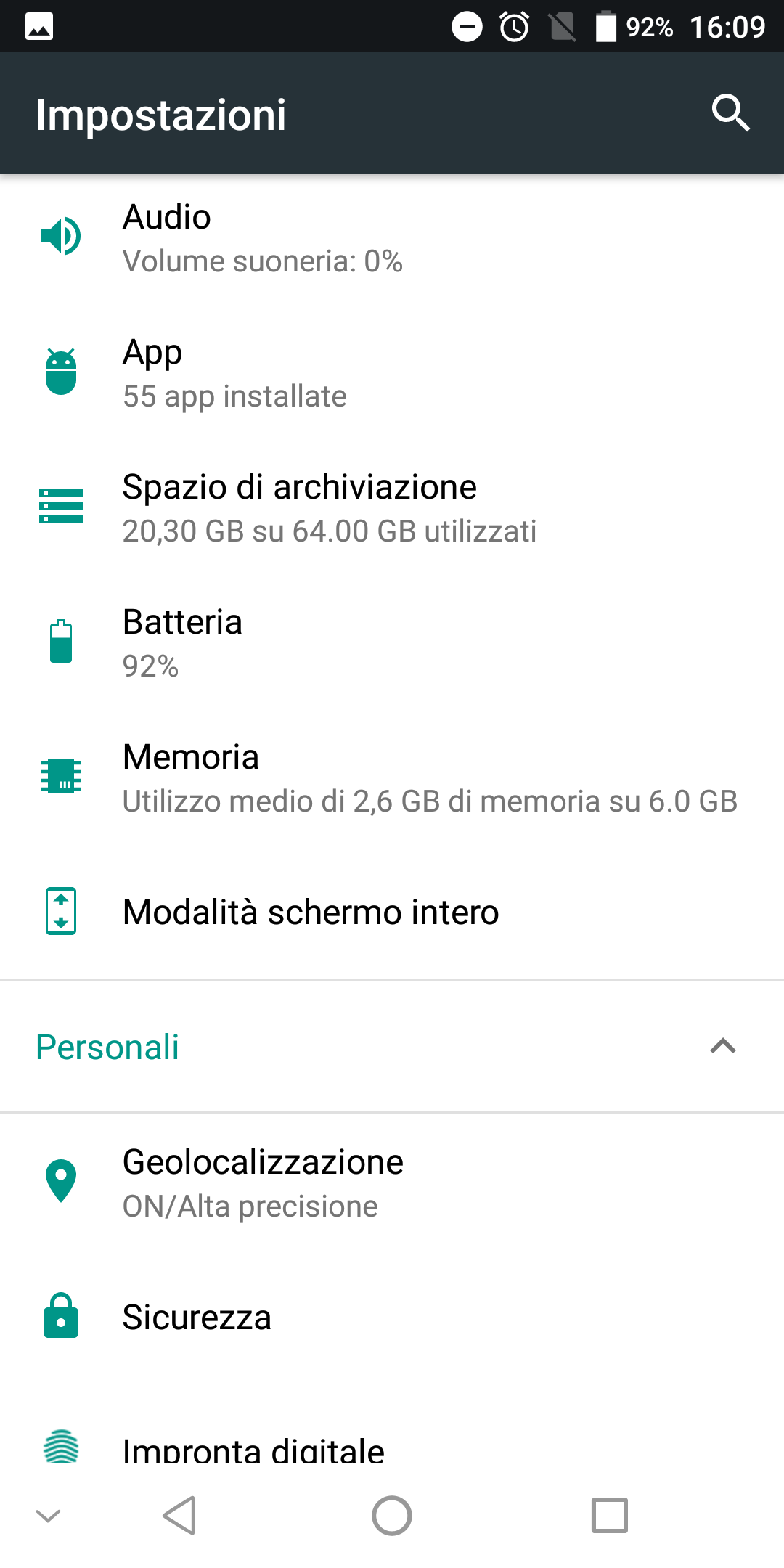The width and height of the screenshot is (784, 1568).
Task: Tap the Audio speaker icon
Action: pyautogui.click(x=61, y=236)
